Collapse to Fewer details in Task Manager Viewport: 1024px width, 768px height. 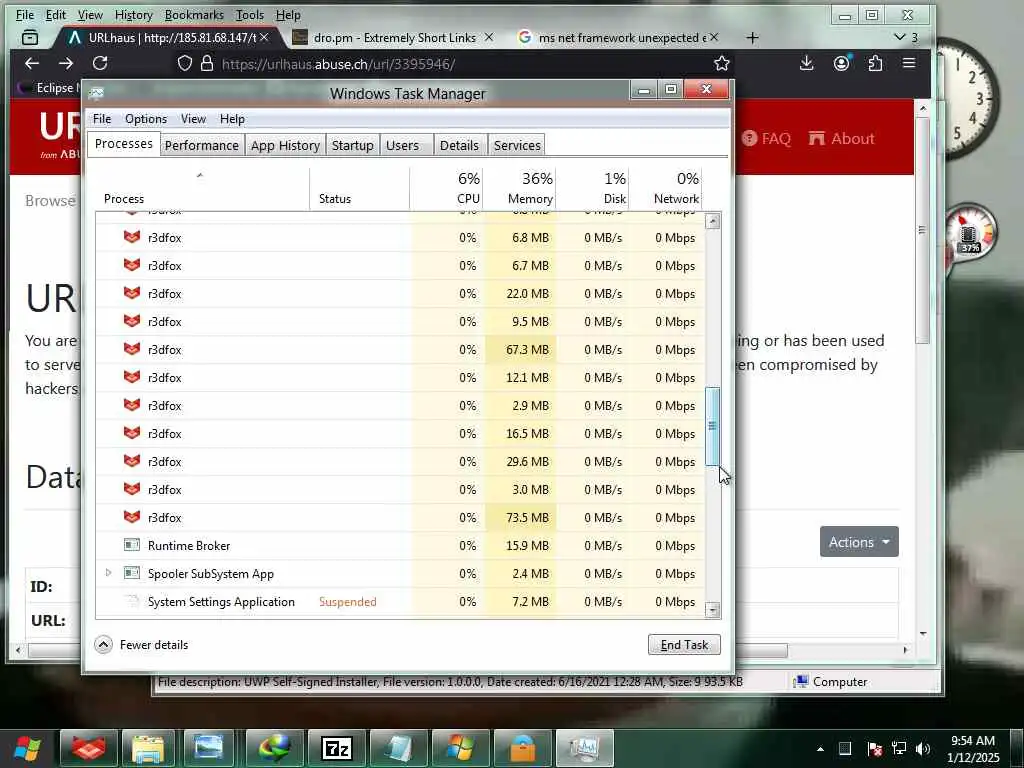click(142, 645)
